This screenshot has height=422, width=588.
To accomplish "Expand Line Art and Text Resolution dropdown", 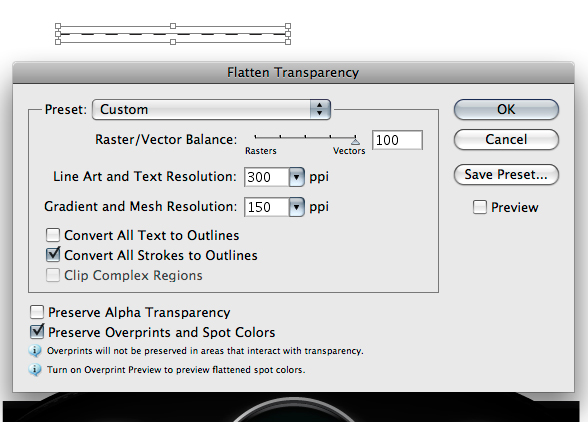I will pos(296,177).
